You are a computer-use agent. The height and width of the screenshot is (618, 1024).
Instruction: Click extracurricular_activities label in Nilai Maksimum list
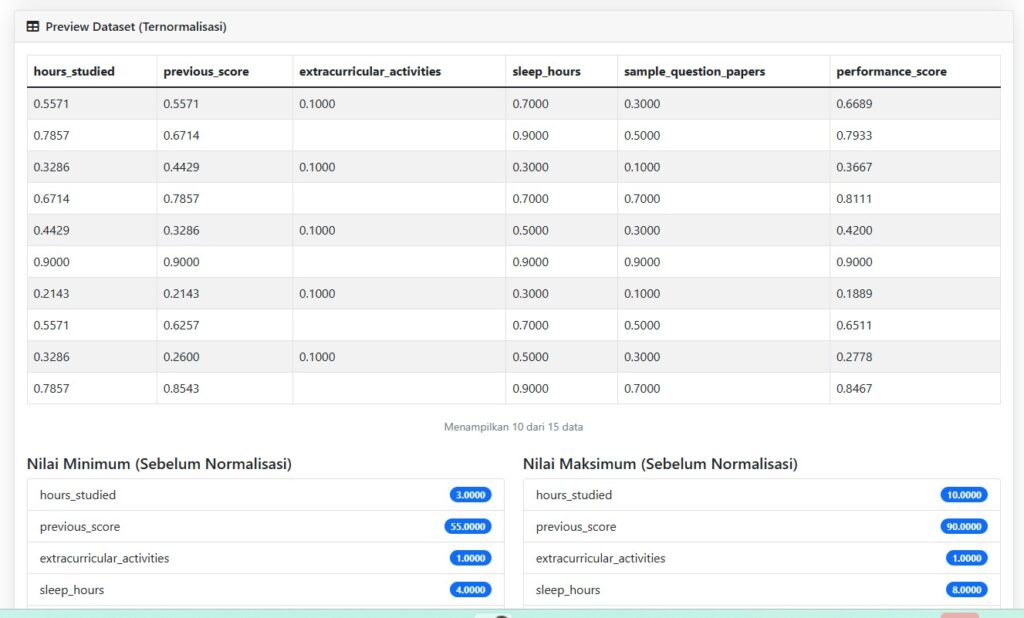pos(600,559)
